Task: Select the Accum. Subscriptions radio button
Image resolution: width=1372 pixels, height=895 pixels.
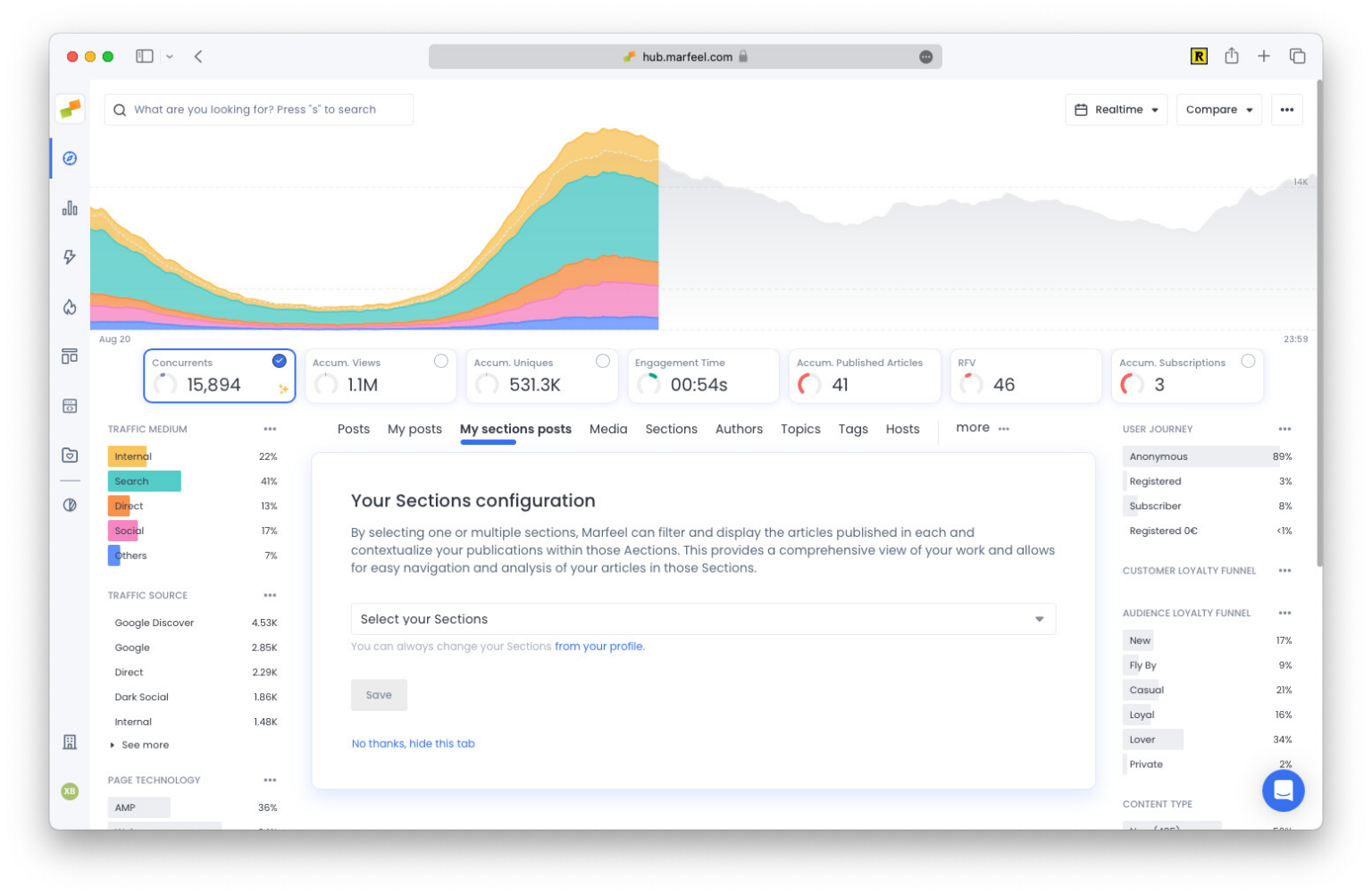Action: tap(1248, 361)
